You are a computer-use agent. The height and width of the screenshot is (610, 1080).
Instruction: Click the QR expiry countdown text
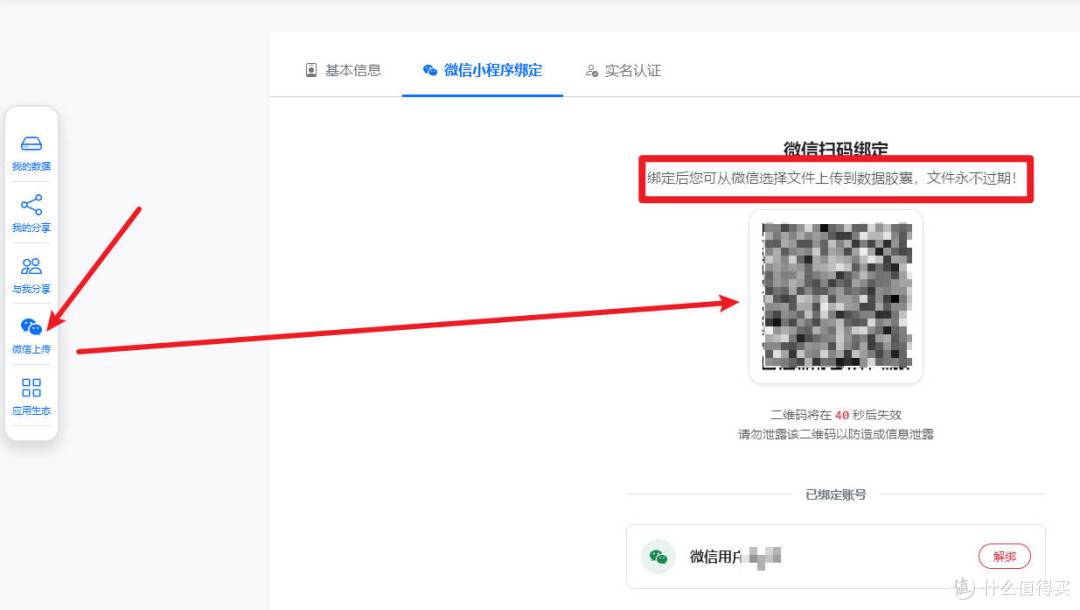pyautogui.click(x=835, y=414)
